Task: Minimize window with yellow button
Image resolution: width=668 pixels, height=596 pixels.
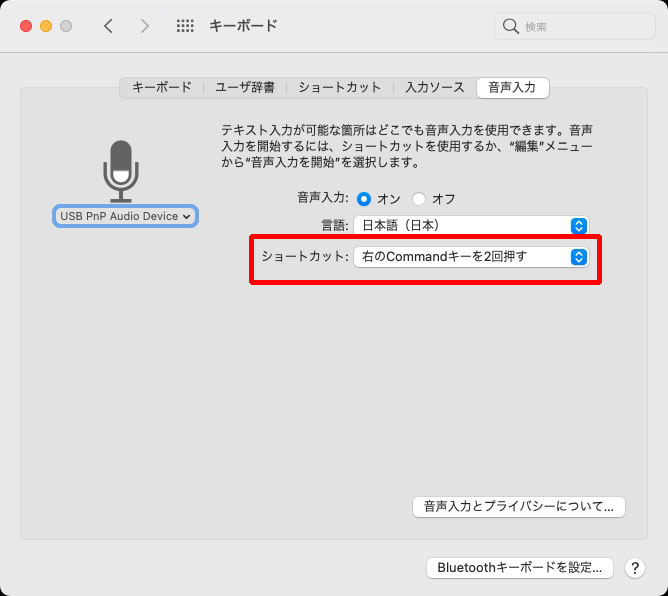Action: (46, 26)
